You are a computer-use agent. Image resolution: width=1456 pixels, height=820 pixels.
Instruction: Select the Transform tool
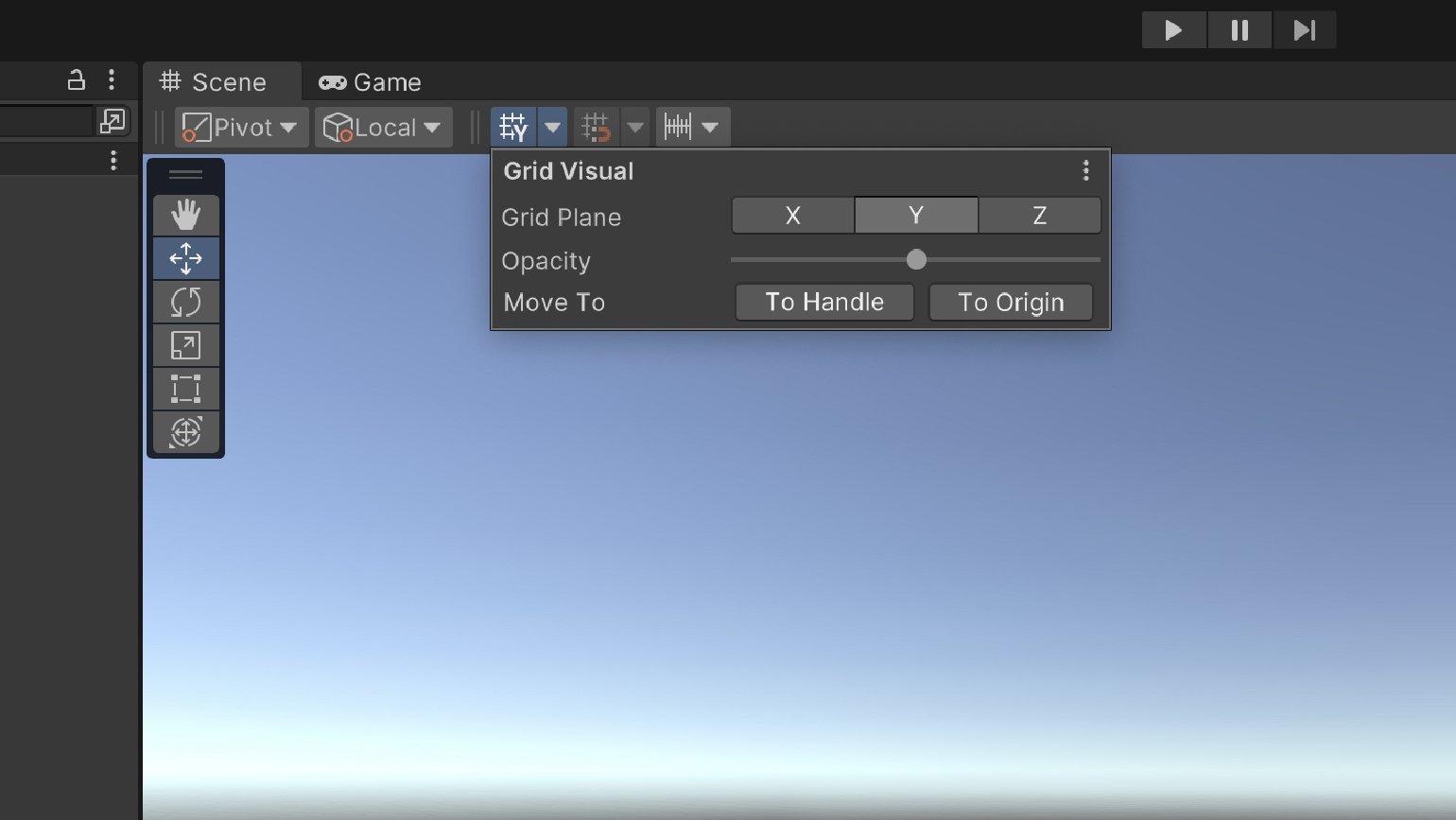click(x=185, y=432)
